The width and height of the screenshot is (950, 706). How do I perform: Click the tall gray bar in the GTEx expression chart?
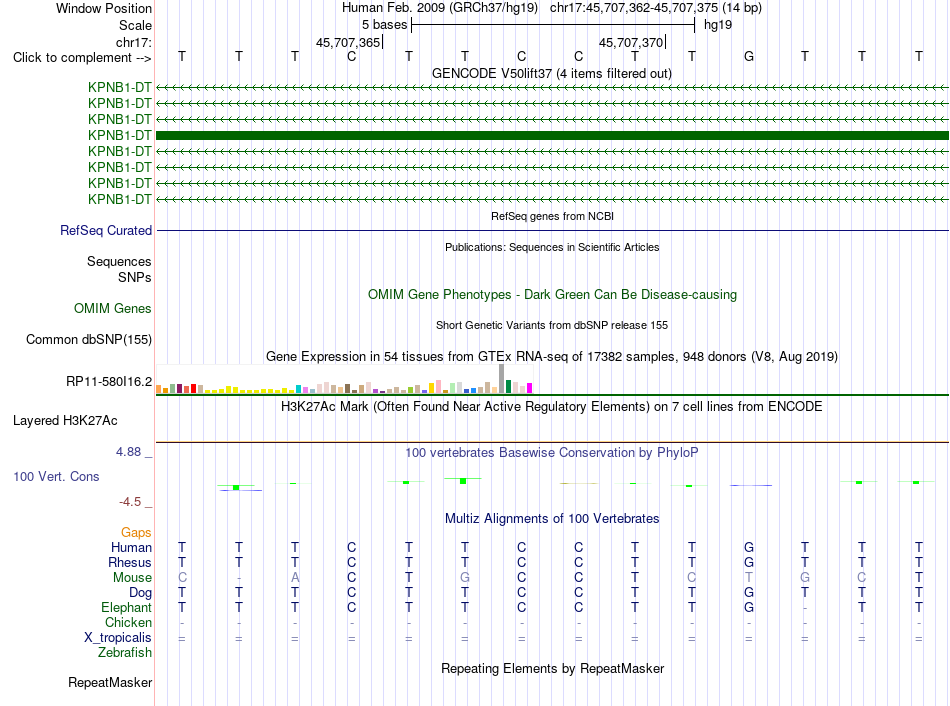pyautogui.click(x=502, y=379)
